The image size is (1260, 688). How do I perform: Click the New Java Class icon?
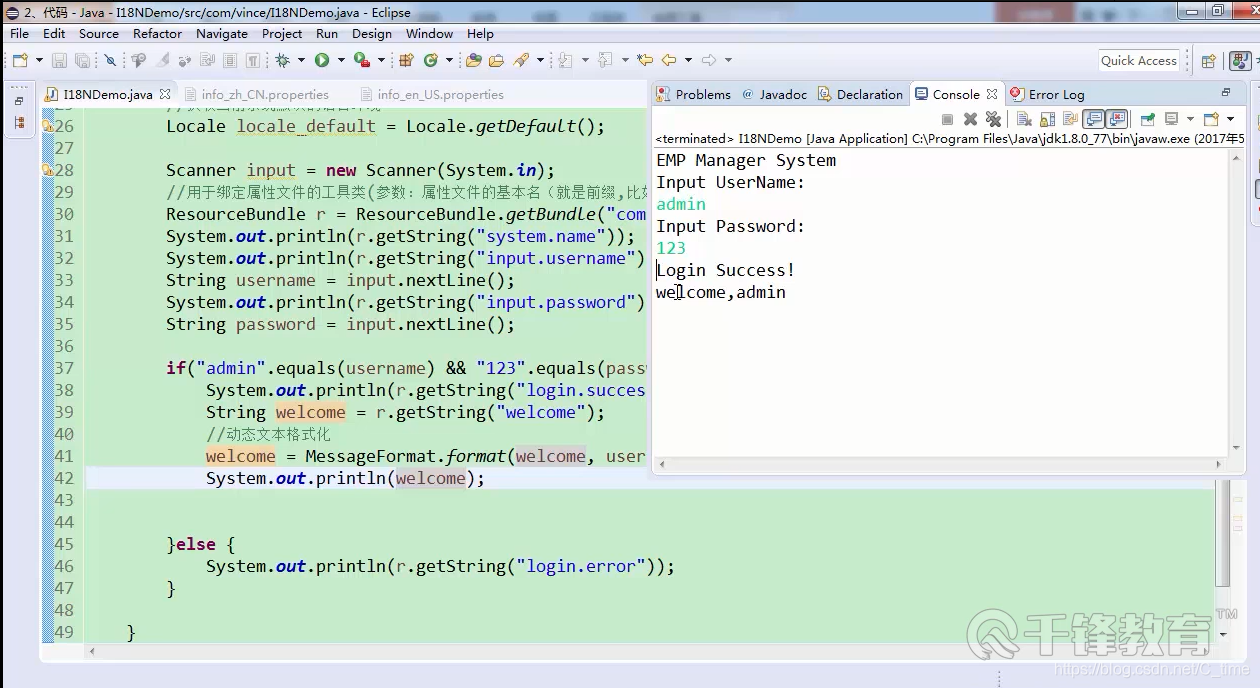coord(430,60)
